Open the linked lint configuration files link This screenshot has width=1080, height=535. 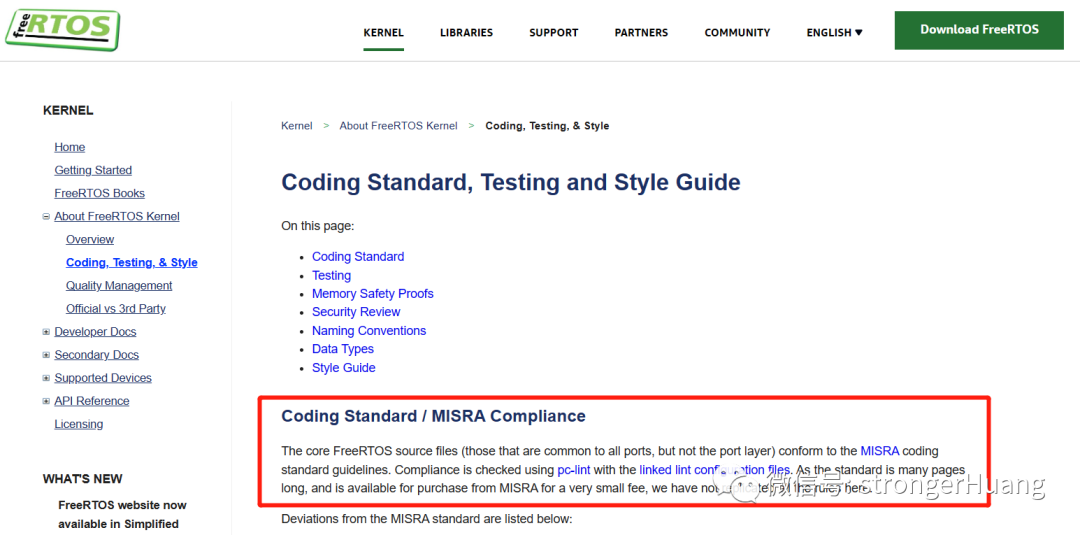pos(714,471)
